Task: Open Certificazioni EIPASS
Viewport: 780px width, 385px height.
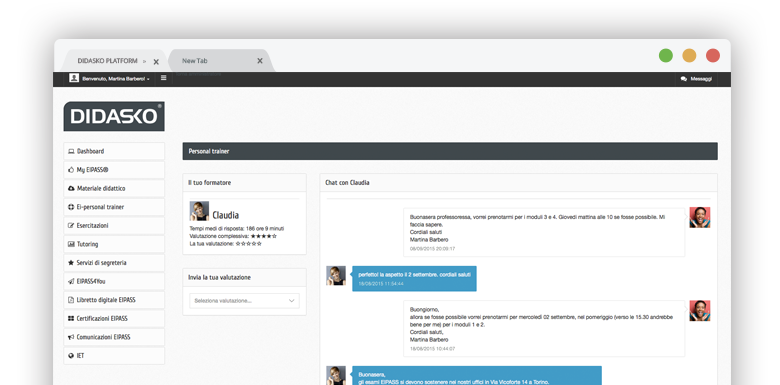Action: 114,318
